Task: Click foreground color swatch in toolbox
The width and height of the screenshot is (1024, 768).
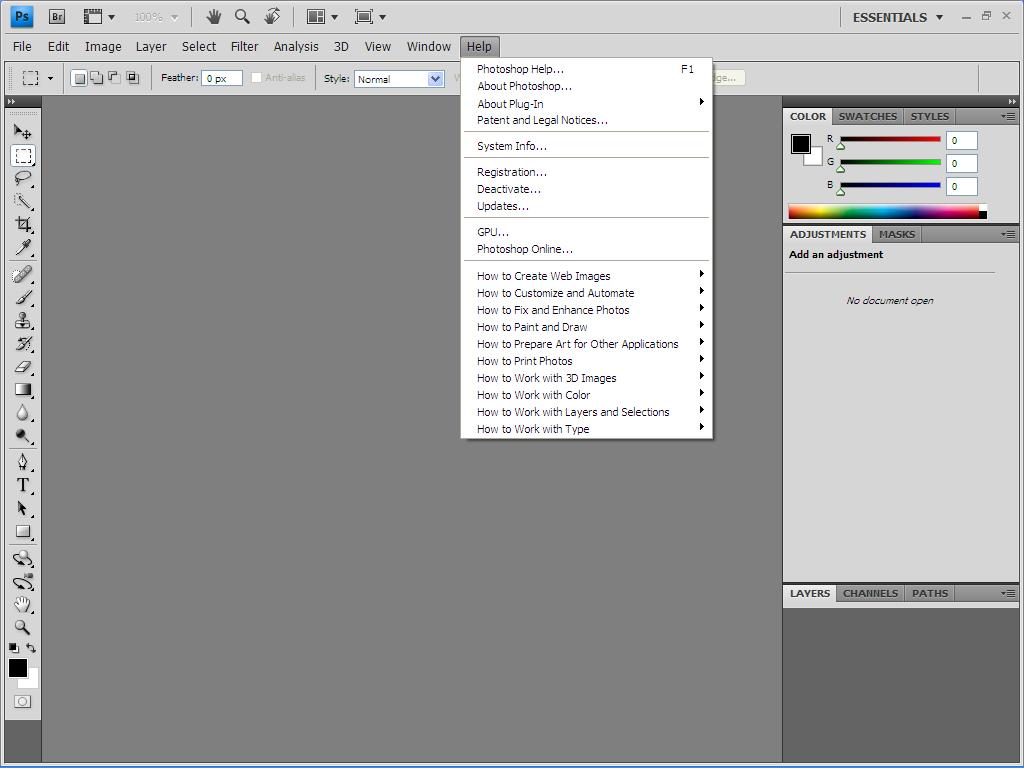Action: point(18,667)
